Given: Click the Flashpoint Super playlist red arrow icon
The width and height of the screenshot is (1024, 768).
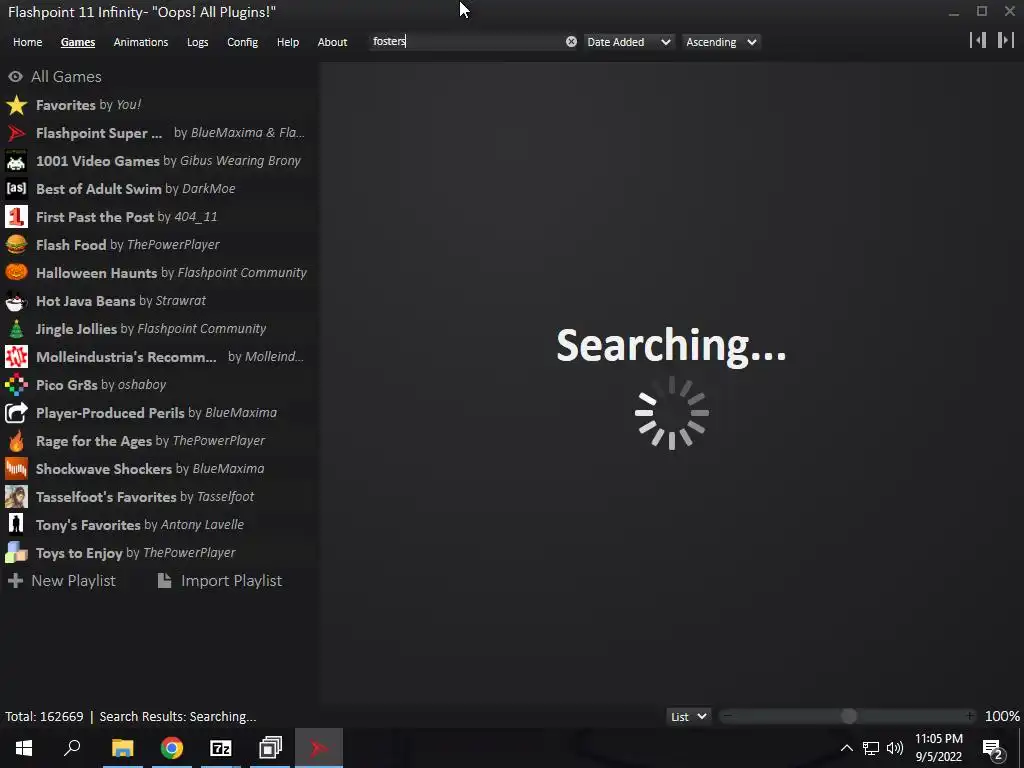Looking at the screenshot, I should pyautogui.click(x=16, y=133).
